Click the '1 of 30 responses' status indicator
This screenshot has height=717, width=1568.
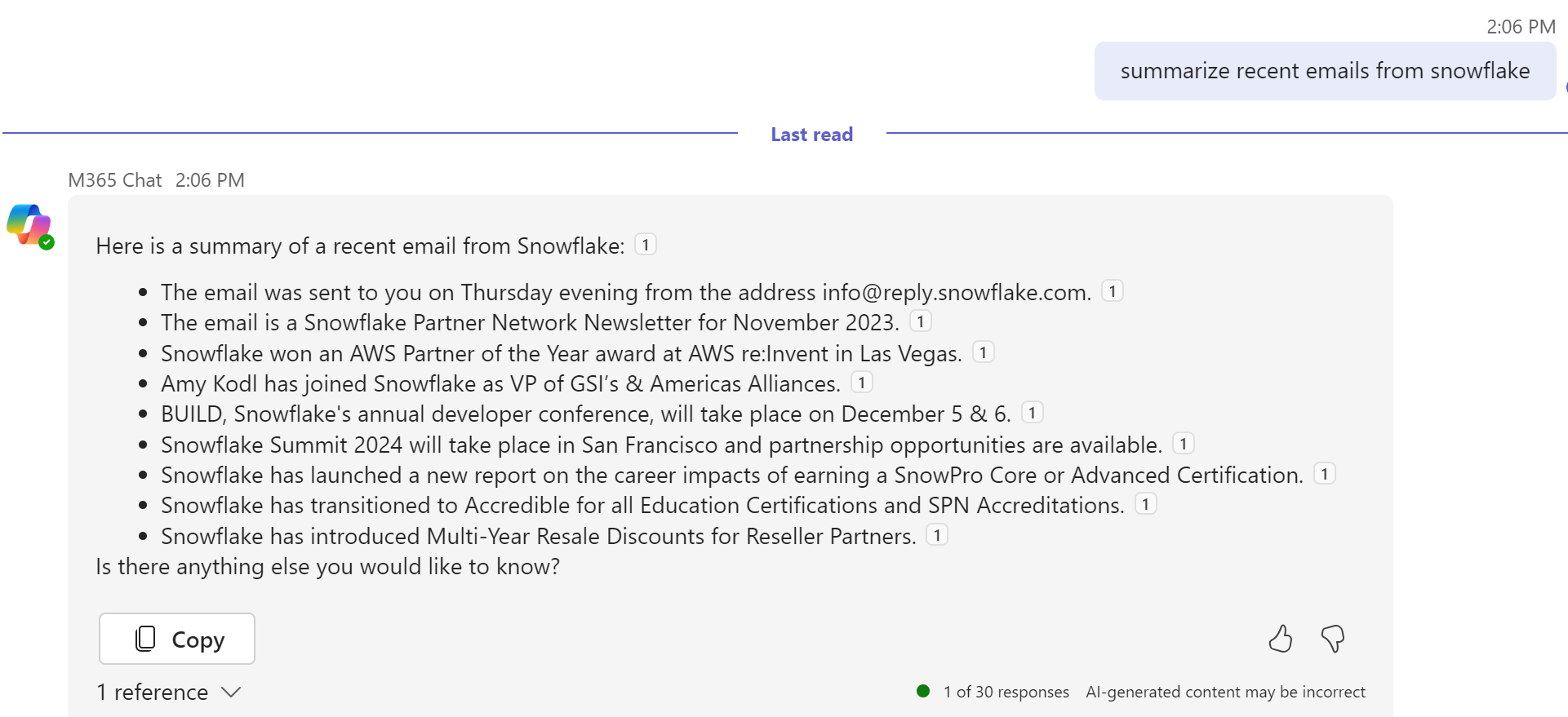point(1005,693)
